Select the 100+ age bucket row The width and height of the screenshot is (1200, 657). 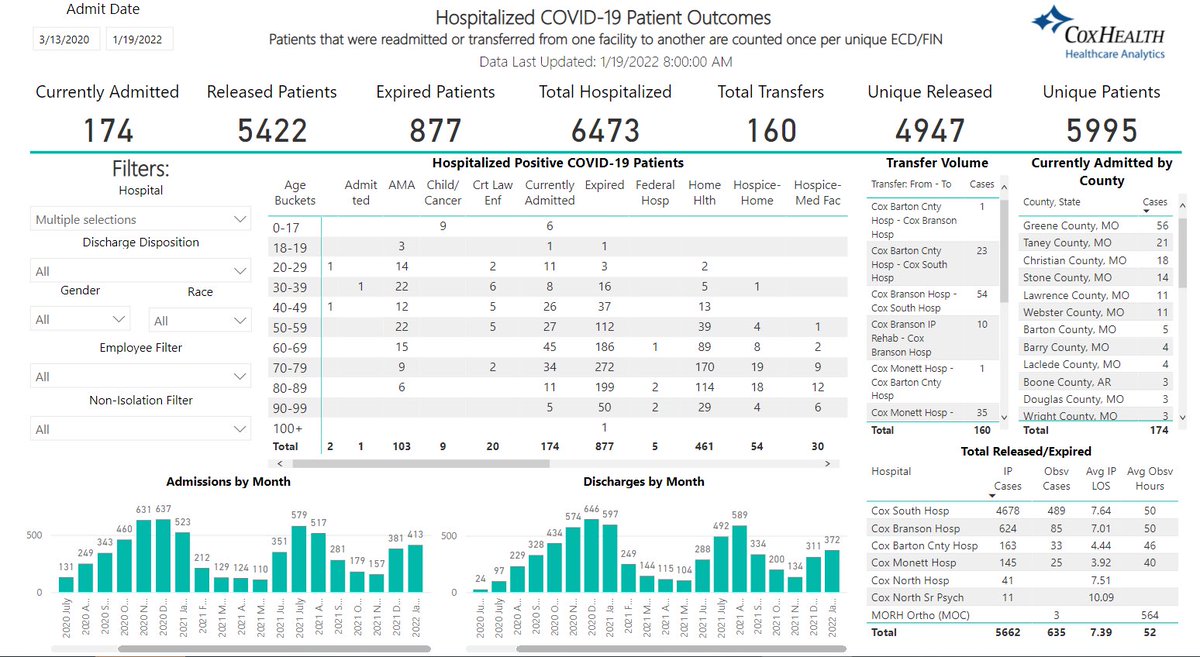tap(558, 427)
